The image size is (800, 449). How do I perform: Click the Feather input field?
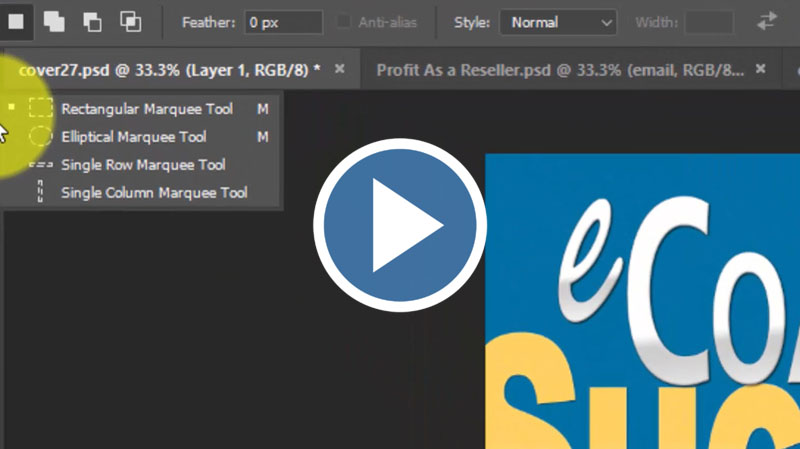pyautogui.click(x=283, y=22)
